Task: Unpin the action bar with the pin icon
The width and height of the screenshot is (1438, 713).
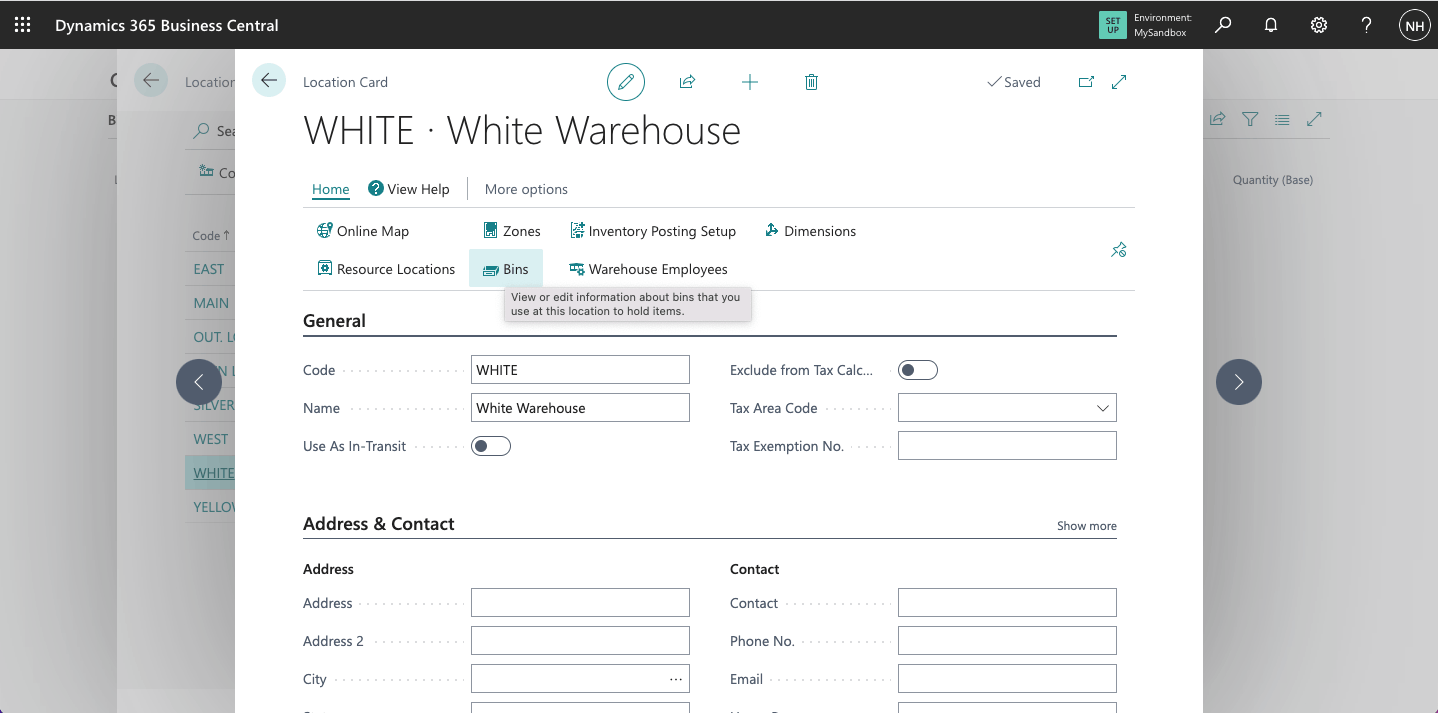Action: click(1118, 250)
